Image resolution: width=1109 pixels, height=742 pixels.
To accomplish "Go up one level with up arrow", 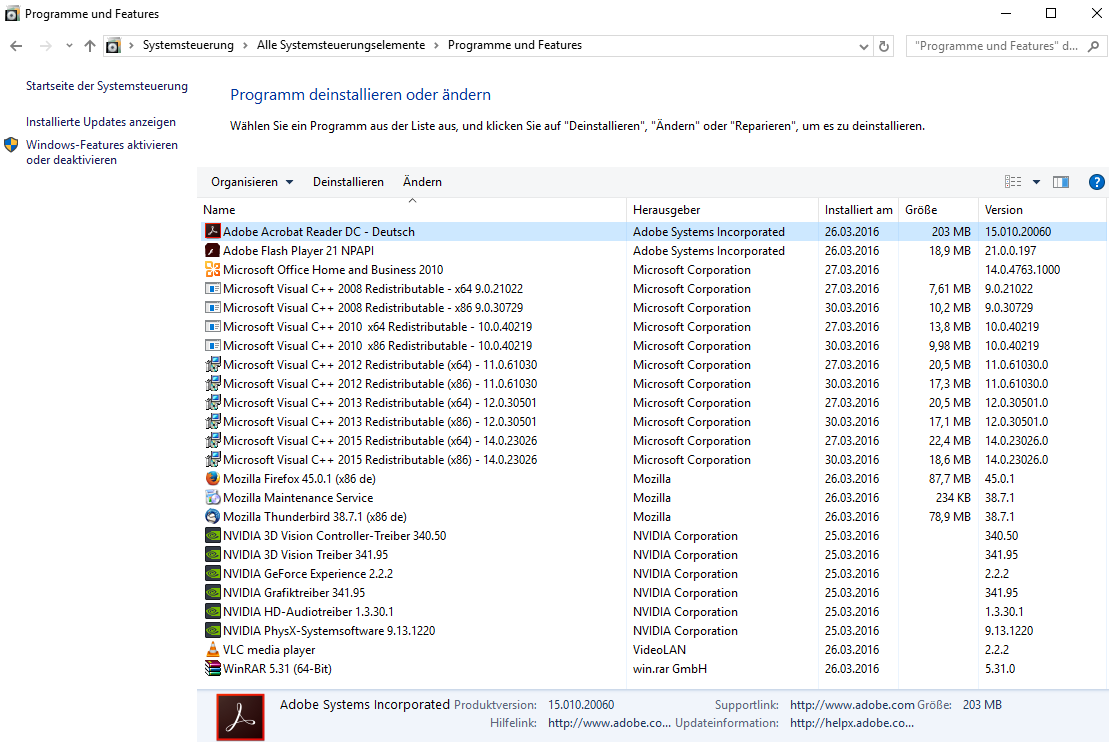I will 90,46.
